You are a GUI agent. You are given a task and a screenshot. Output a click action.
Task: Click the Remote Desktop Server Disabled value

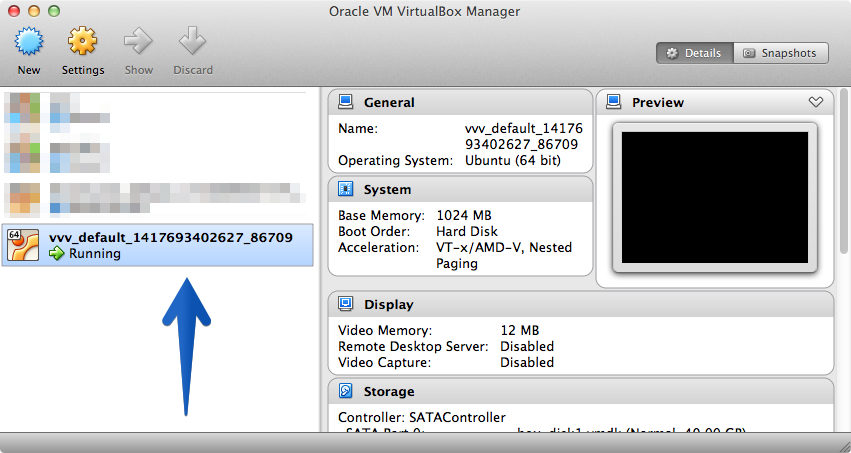coord(527,346)
